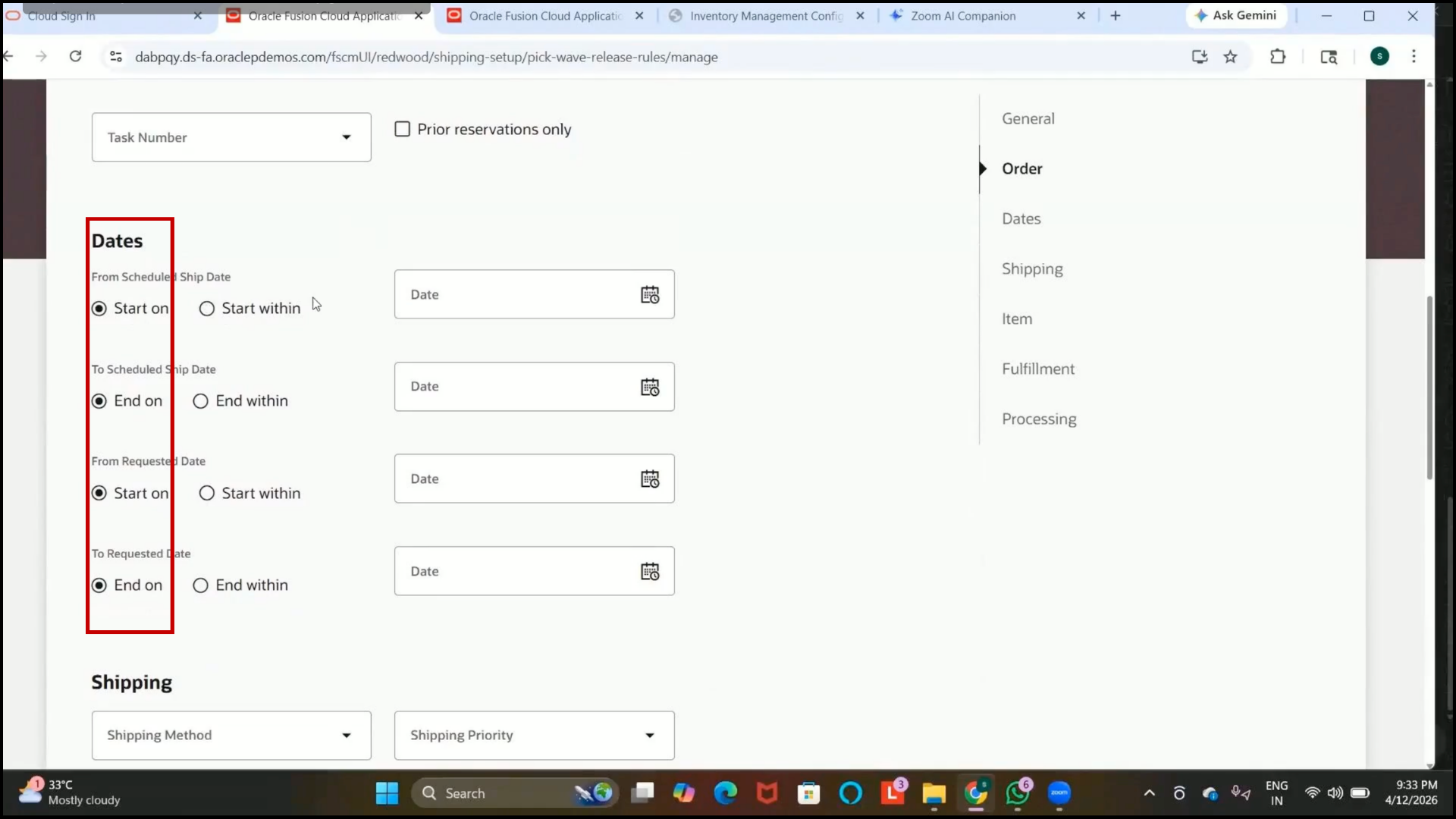Jump to Order section in side navigation
The width and height of the screenshot is (1456, 819).
pos(1021,169)
